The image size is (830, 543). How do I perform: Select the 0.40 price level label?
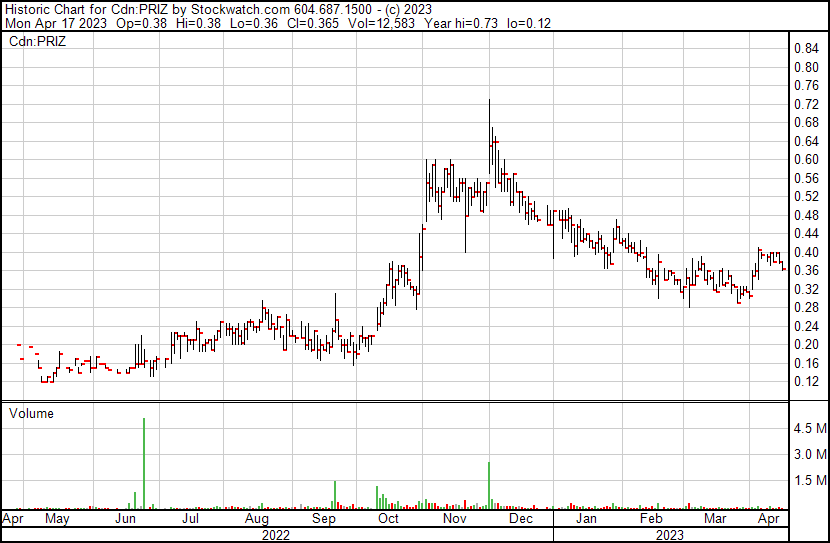[x=806, y=252]
